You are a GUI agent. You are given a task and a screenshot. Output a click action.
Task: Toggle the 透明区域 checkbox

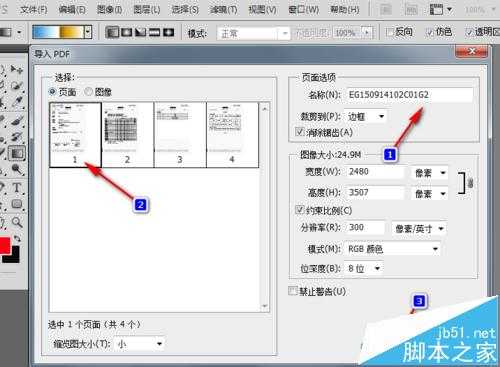tap(469, 32)
